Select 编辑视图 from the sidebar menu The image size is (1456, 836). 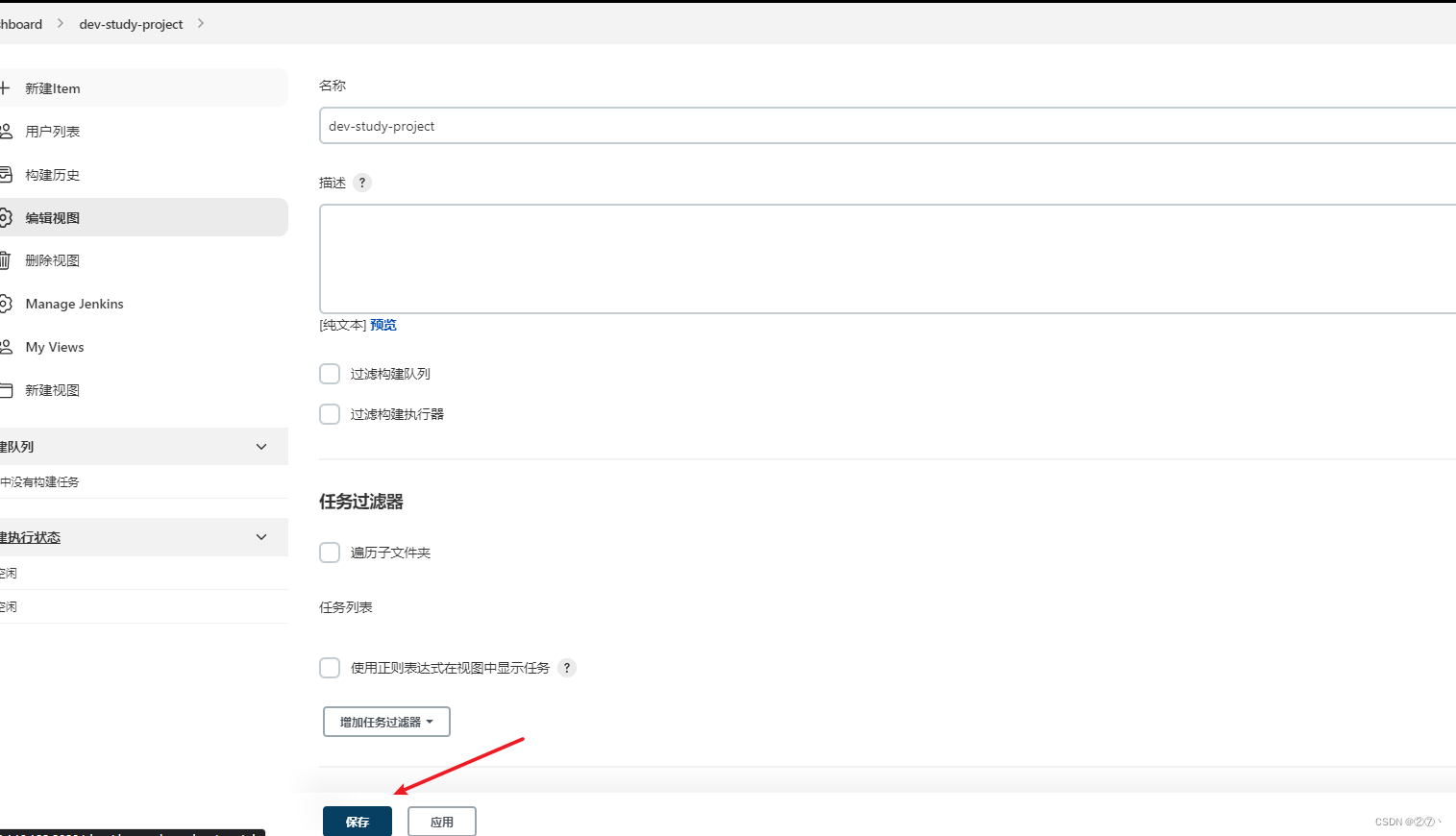(x=53, y=217)
